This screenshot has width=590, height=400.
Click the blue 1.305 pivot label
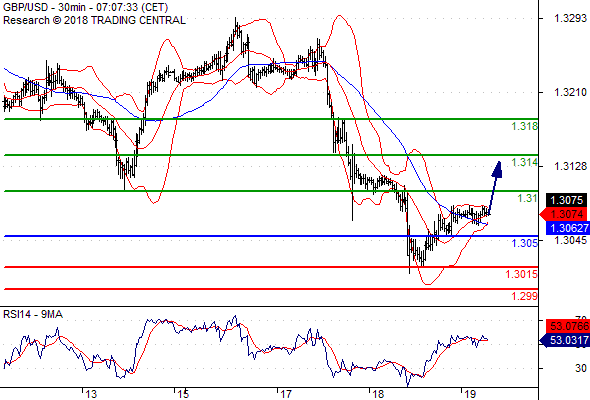[525, 243]
